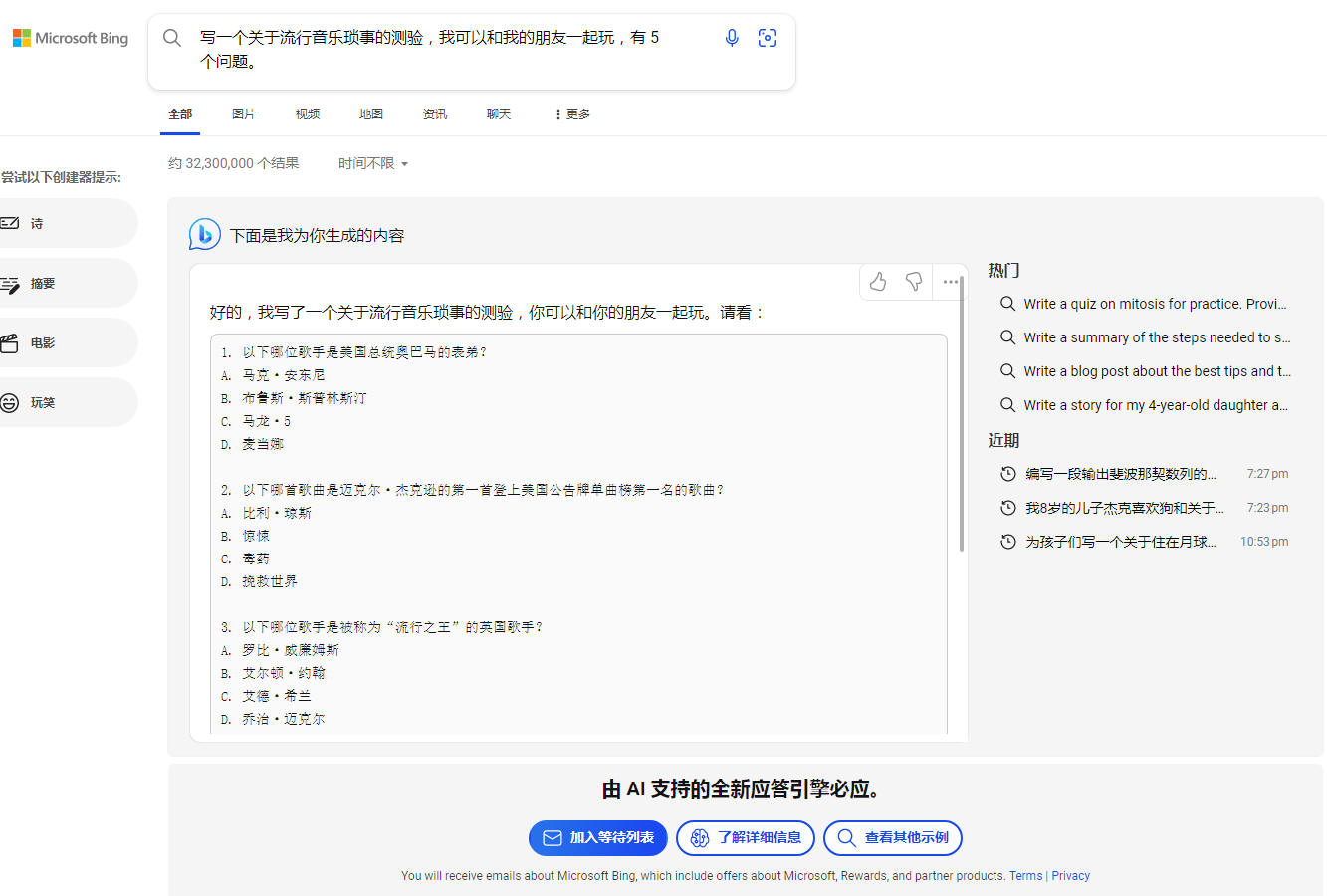
Task: Click the 加入等待列表 button
Action: tap(598, 838)
